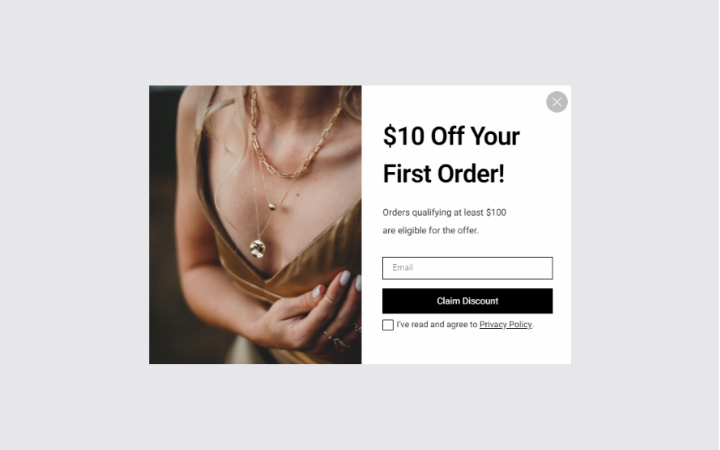
Task: Click the "I've read and agree to" label
Action: tap(437, 325)
